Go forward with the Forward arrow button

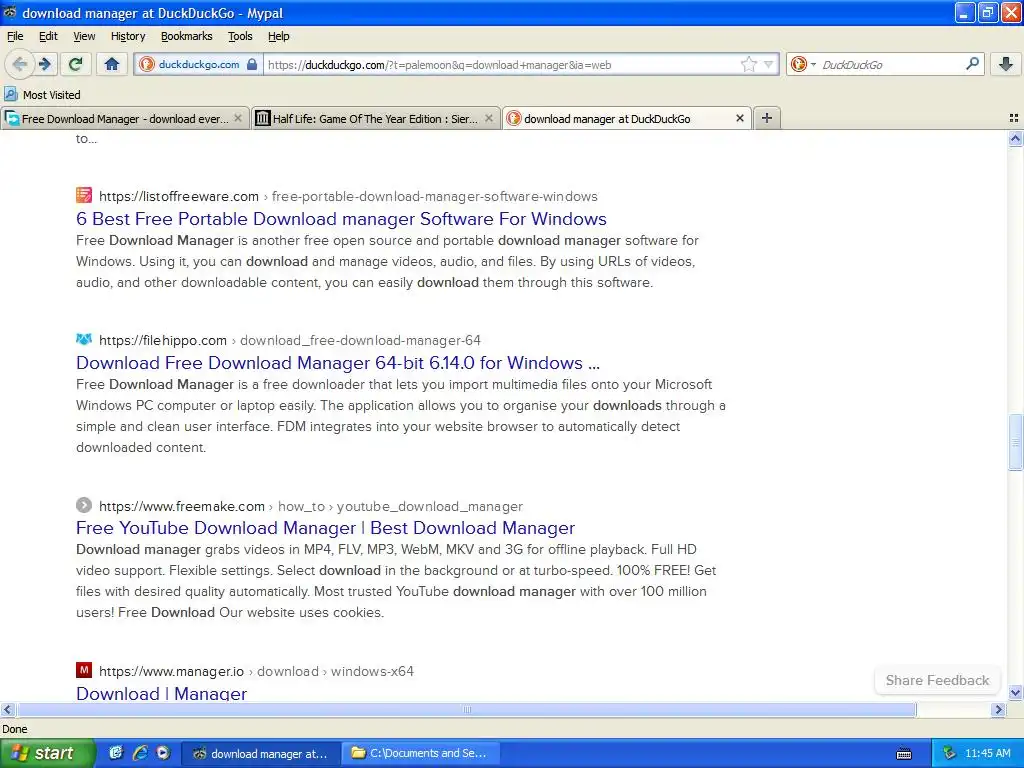click(x=45, y=64)
